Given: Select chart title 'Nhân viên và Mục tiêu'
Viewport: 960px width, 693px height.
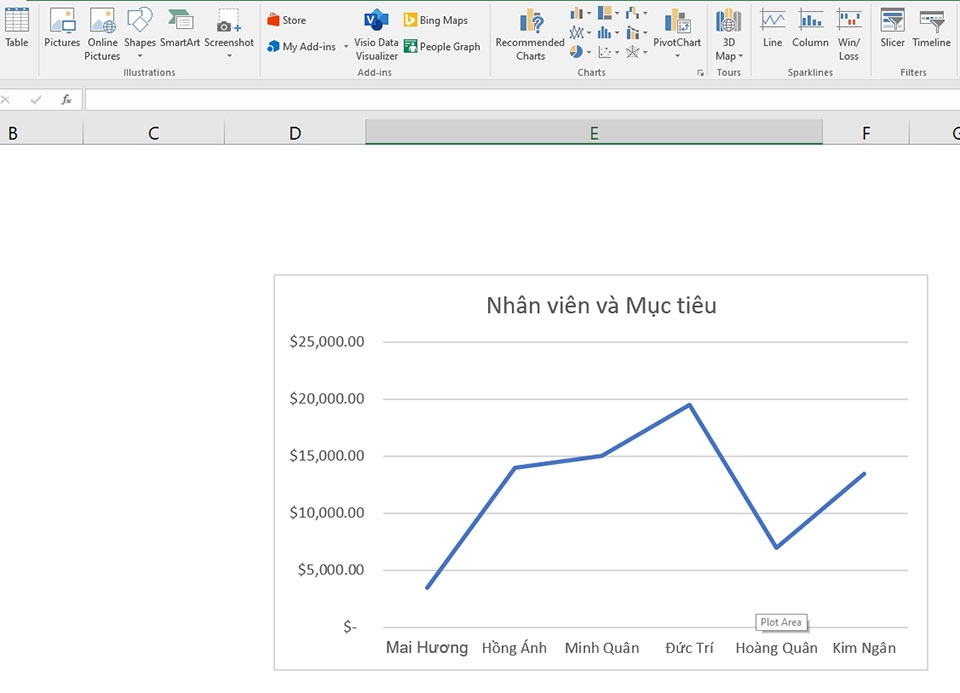Looking at the screenshot, I should 601,305.
